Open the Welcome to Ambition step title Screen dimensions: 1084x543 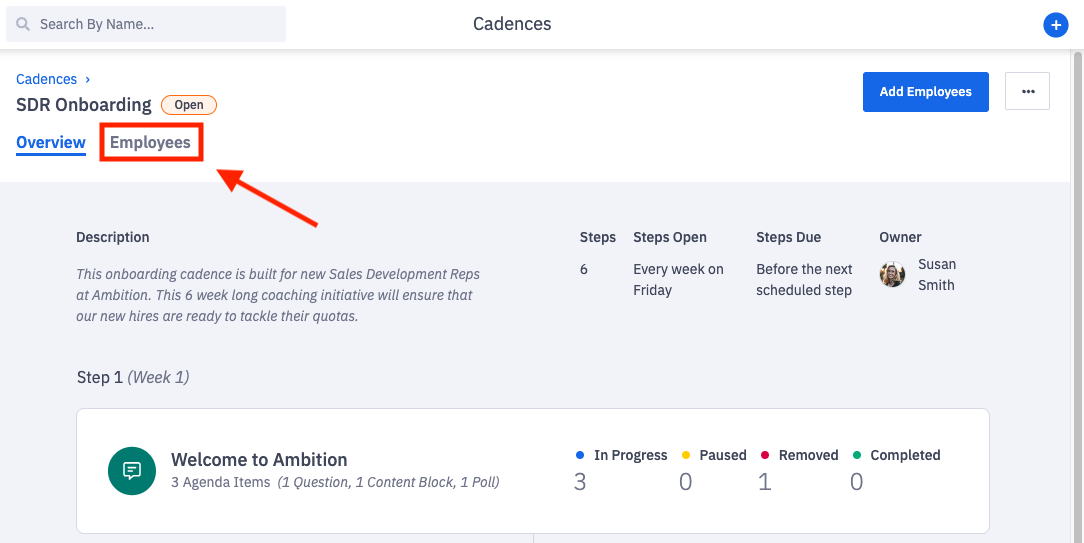click(x=259, y=460)
